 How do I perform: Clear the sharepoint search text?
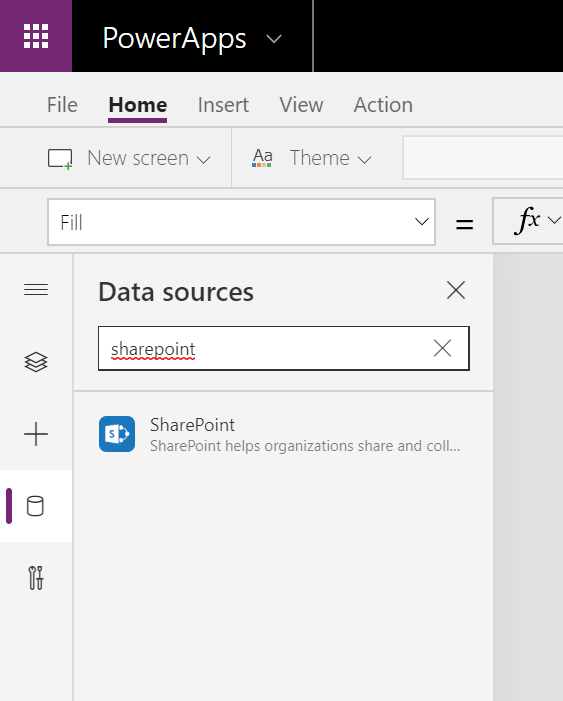point(442,348)
